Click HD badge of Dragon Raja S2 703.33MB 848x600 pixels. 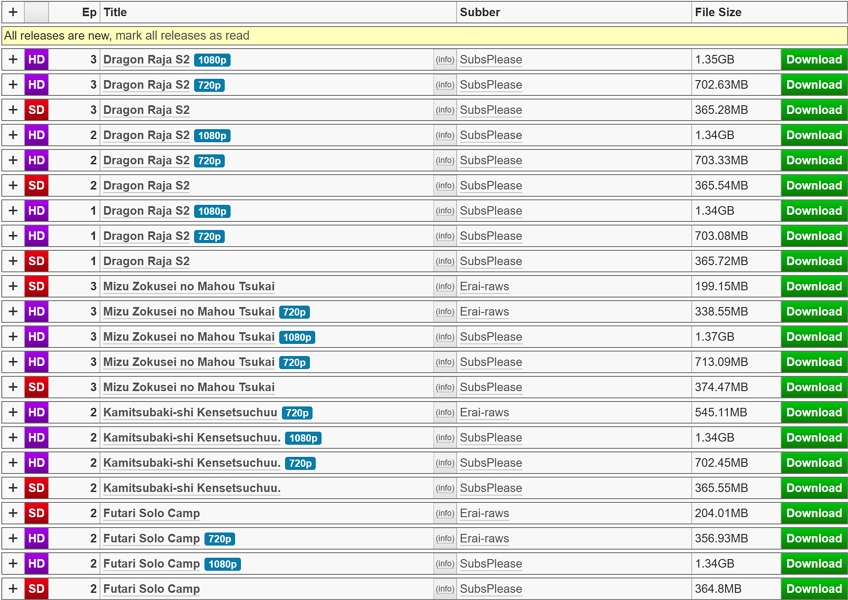(x=36, y=160)
